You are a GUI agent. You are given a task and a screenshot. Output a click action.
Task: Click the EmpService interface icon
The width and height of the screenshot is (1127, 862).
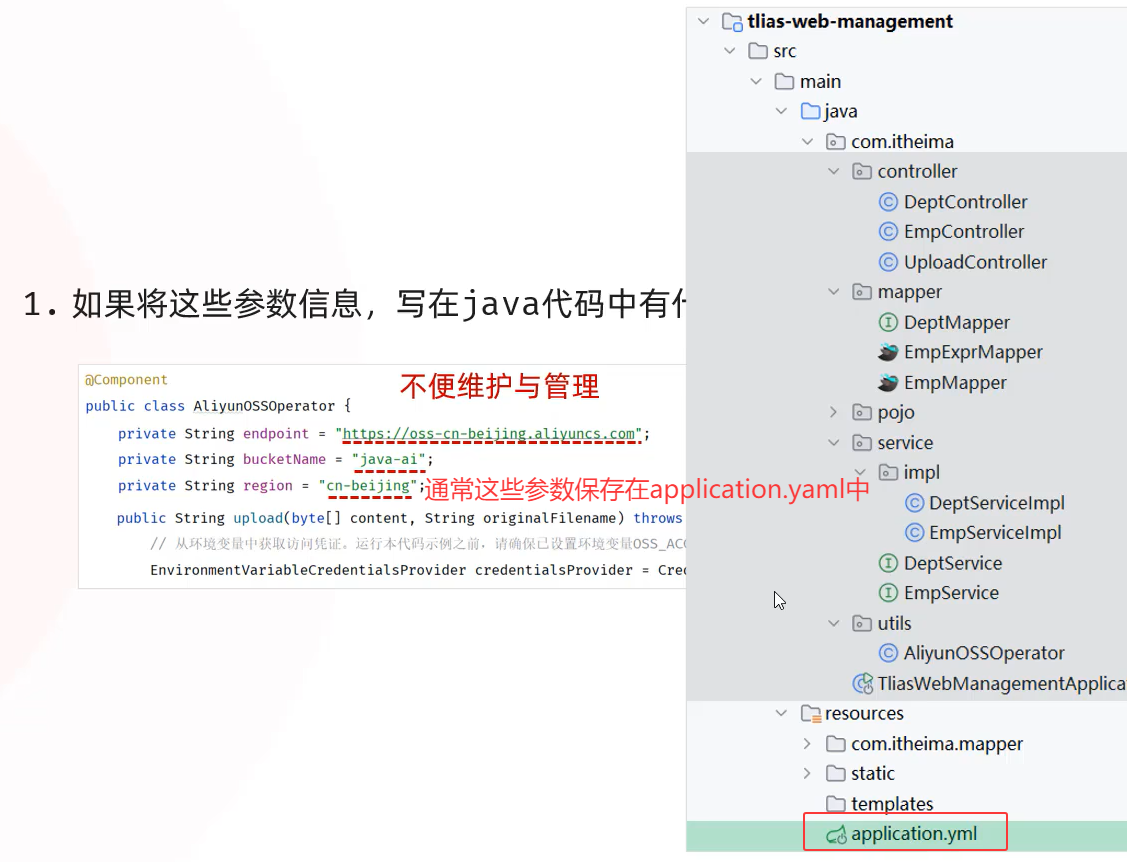(888, 593)
